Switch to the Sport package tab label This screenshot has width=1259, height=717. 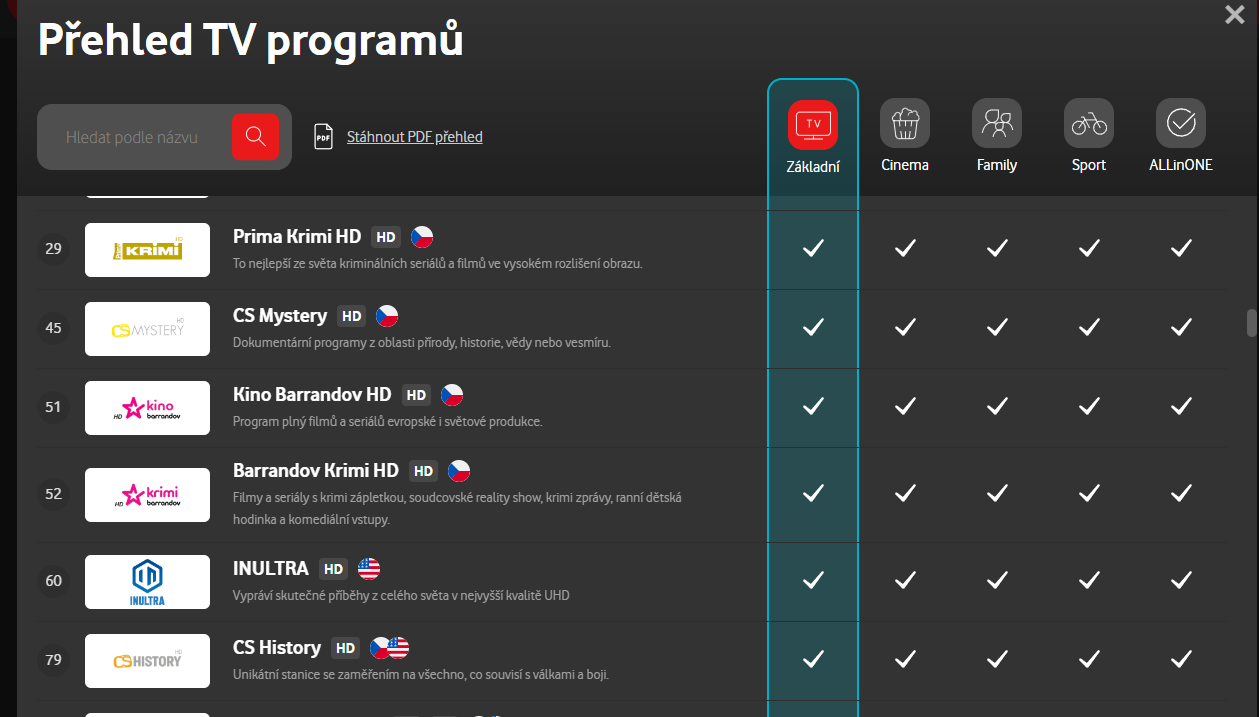[1089, 165]
